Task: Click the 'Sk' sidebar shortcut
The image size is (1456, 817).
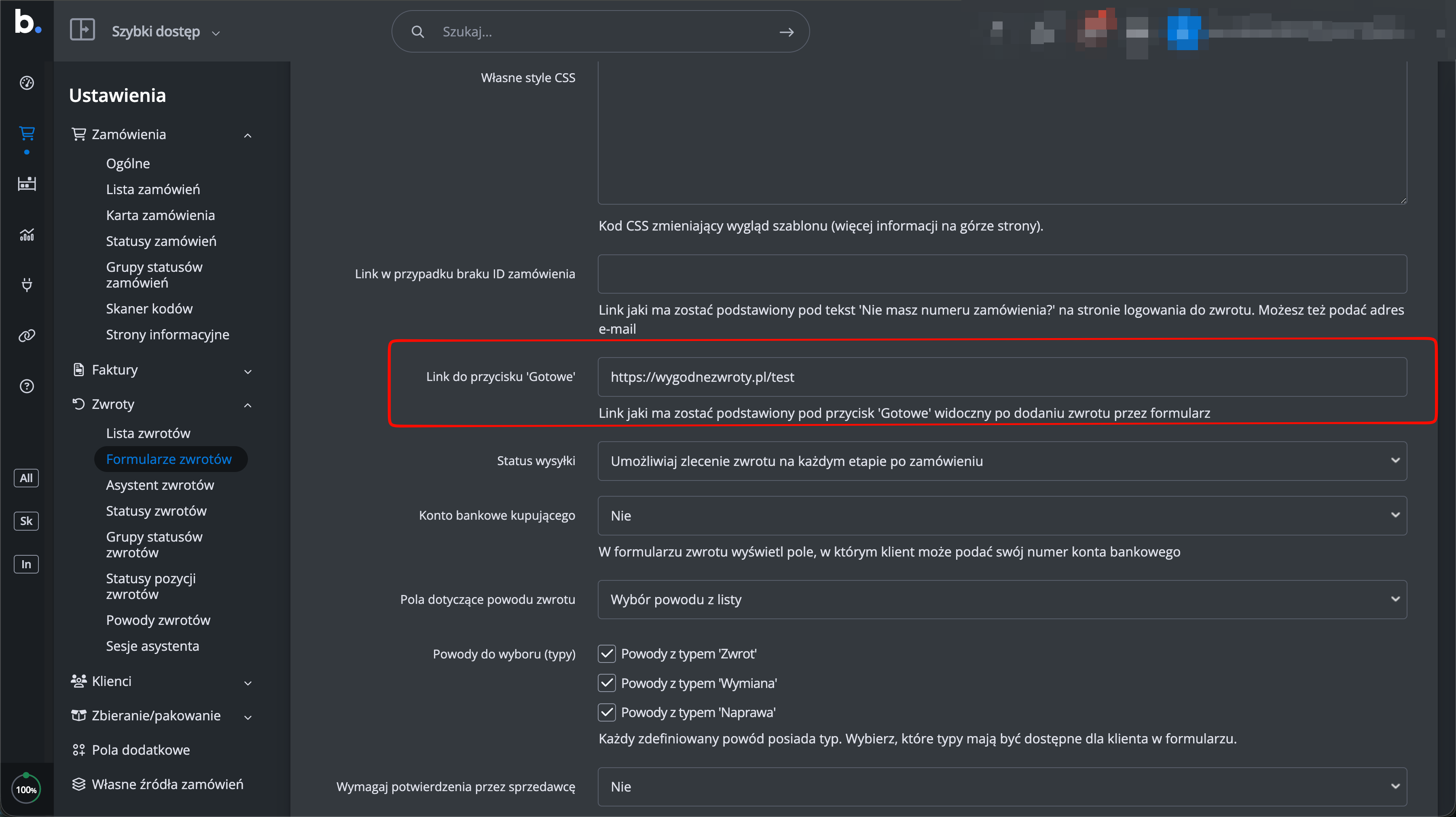Action: pos(26,521)
